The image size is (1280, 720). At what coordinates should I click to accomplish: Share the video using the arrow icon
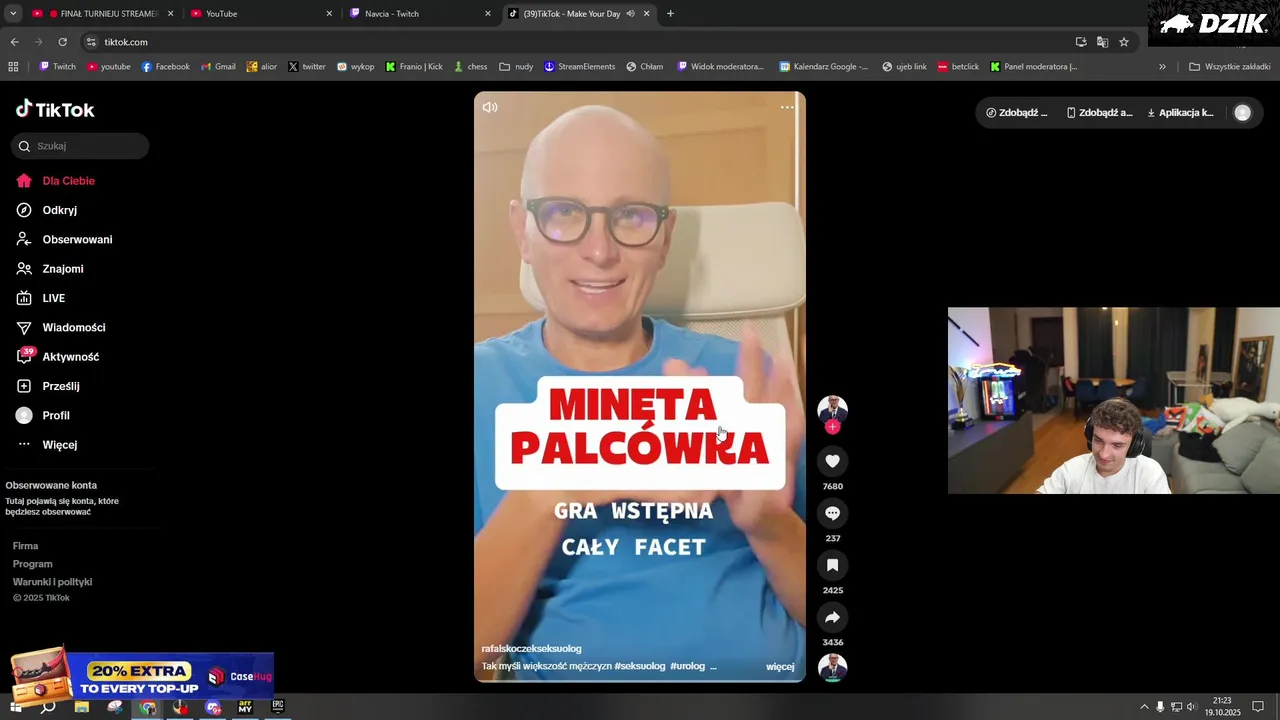coord(832,617)
